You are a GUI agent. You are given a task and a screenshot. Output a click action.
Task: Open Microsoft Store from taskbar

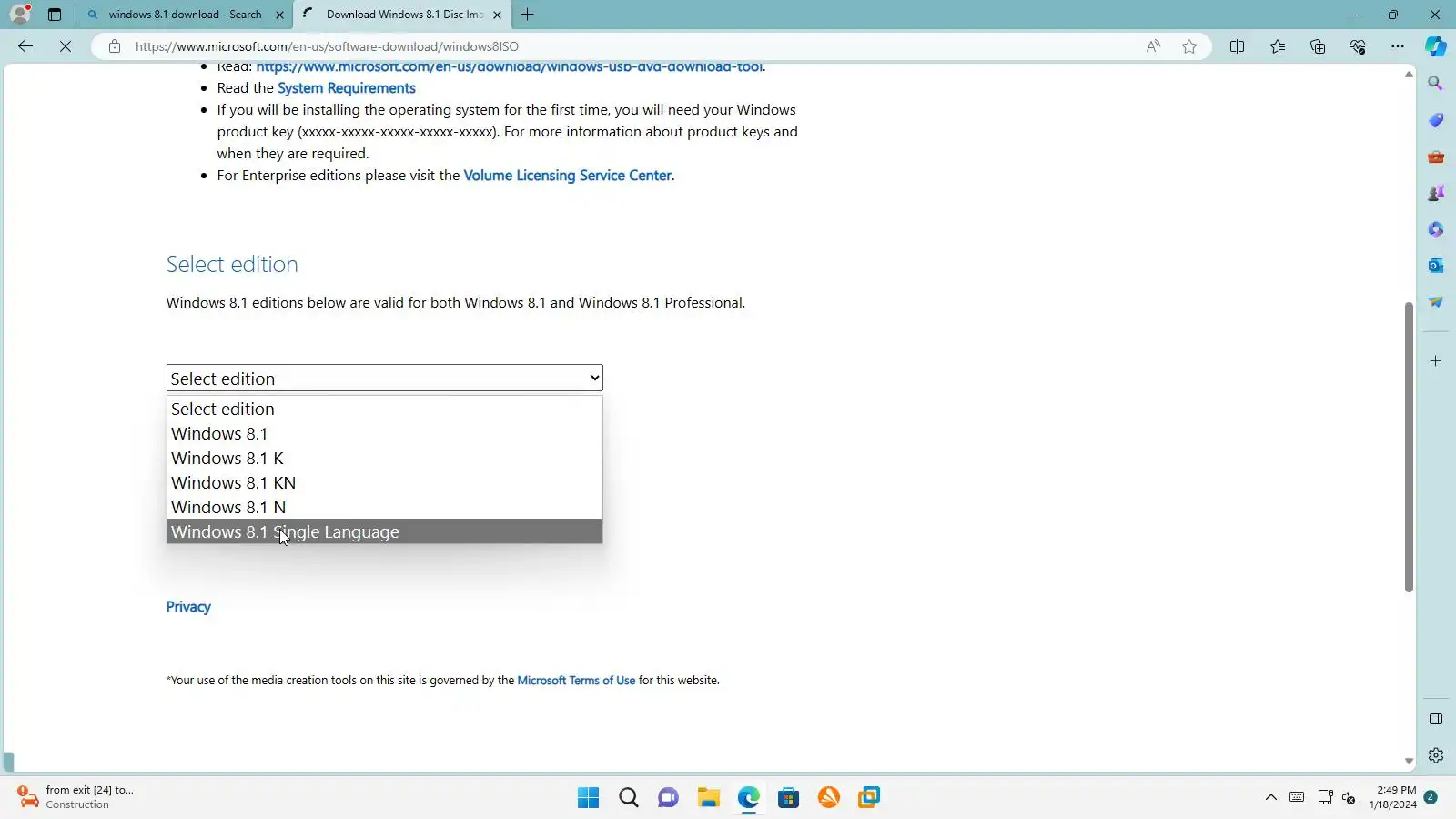click(x=789, y=798)
